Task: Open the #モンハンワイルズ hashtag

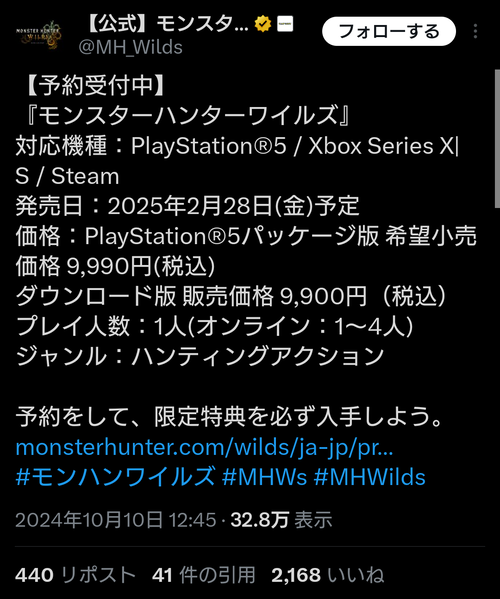Action: point(115,477)
